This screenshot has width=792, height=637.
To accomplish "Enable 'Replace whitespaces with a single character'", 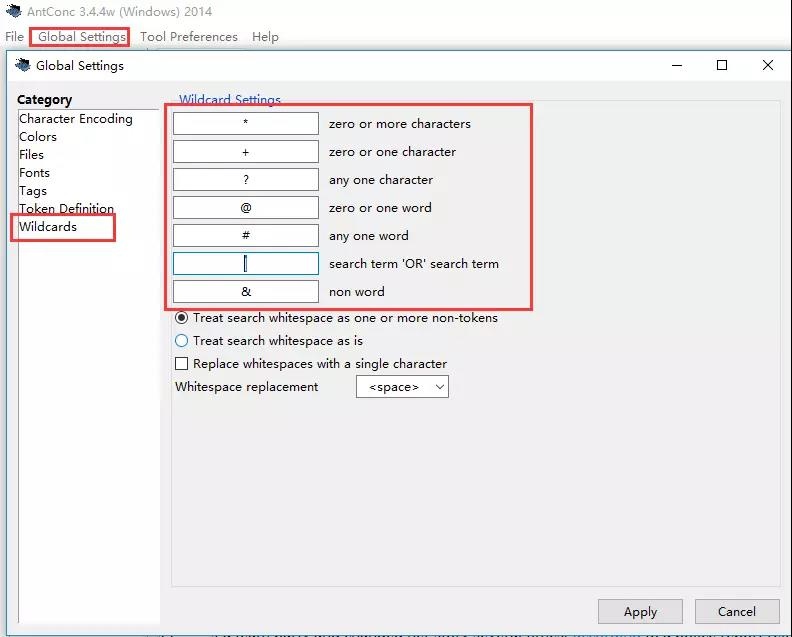I will [182, 364].
